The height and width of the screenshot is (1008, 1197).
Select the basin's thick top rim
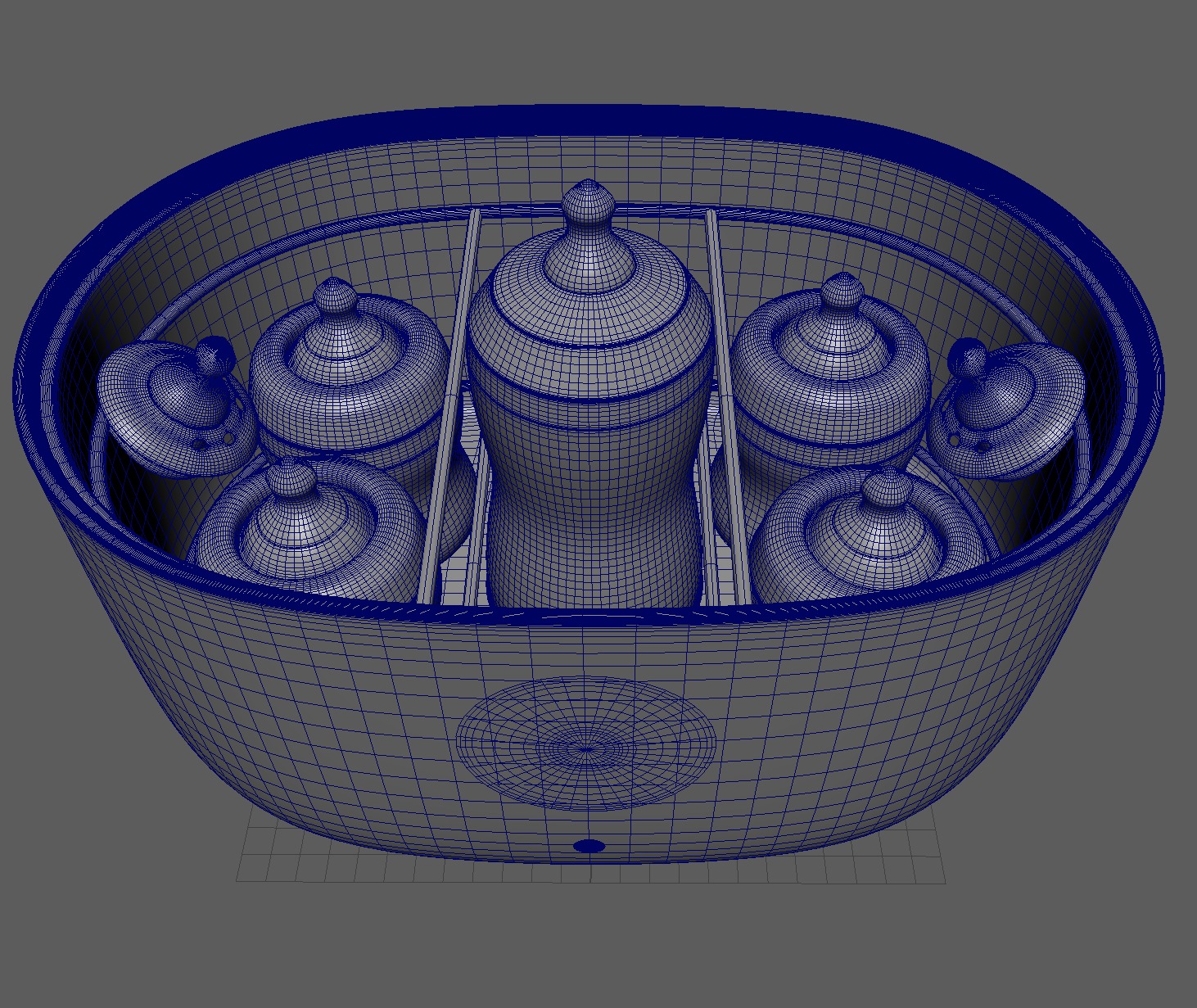coord(589,119)
